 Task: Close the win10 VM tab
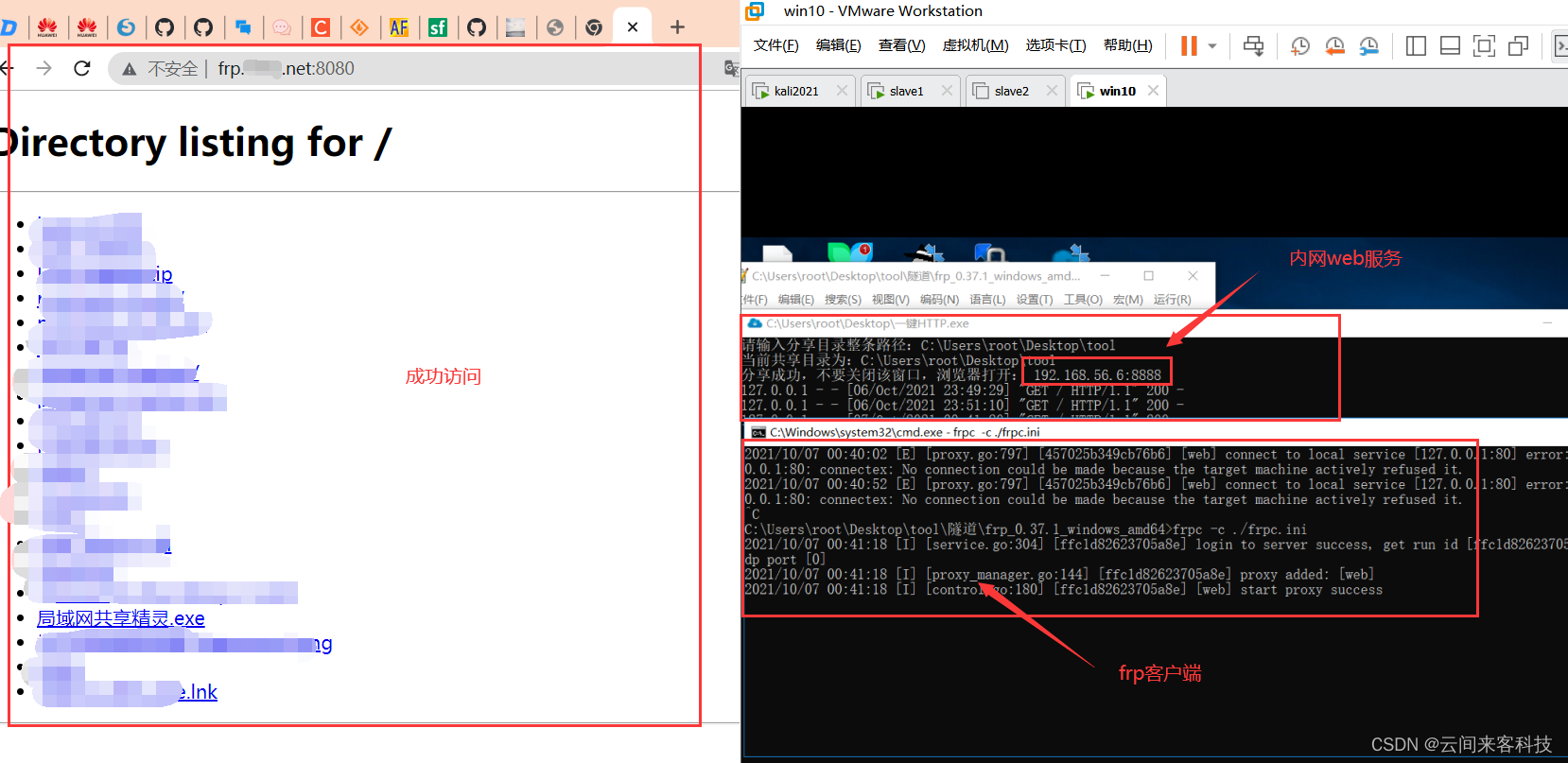pos(1153,91)
